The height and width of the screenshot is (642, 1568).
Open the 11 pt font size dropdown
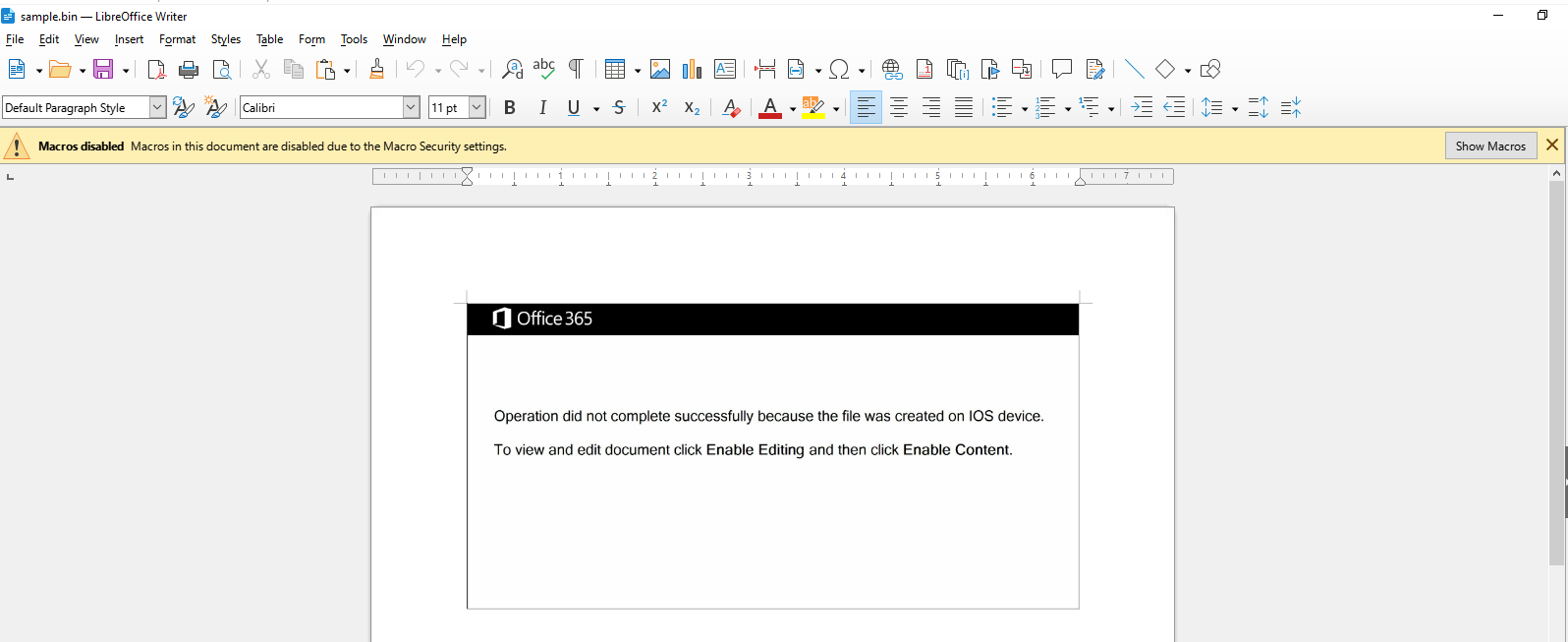pos(477,107)
